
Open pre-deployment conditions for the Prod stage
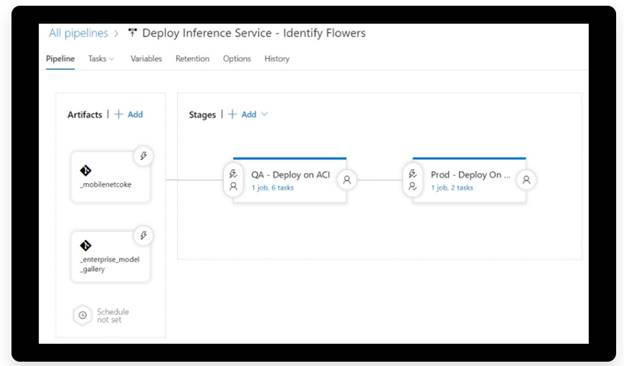pos(413,180)
